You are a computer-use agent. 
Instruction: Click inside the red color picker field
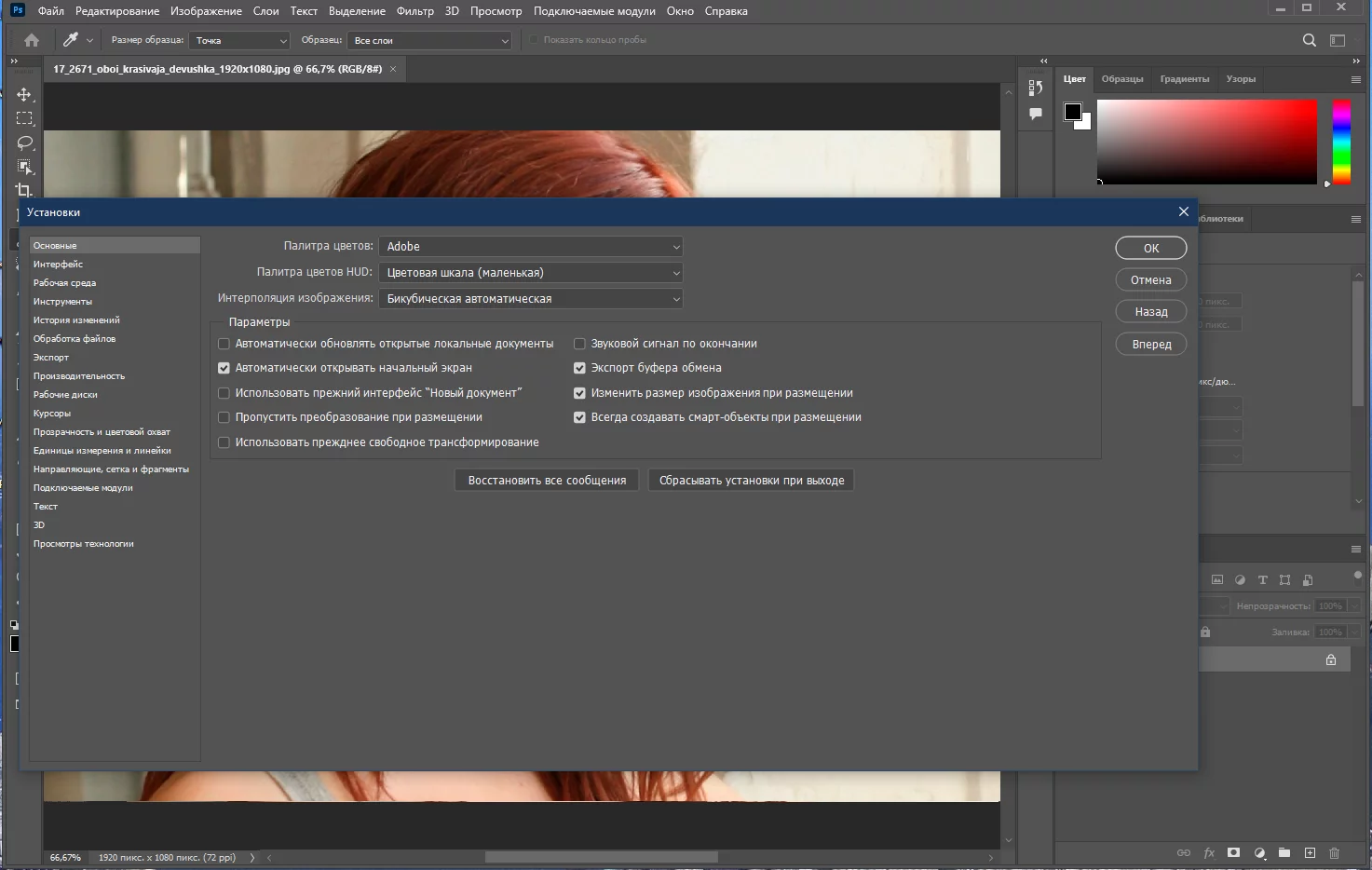click(x=1207, y=142)
